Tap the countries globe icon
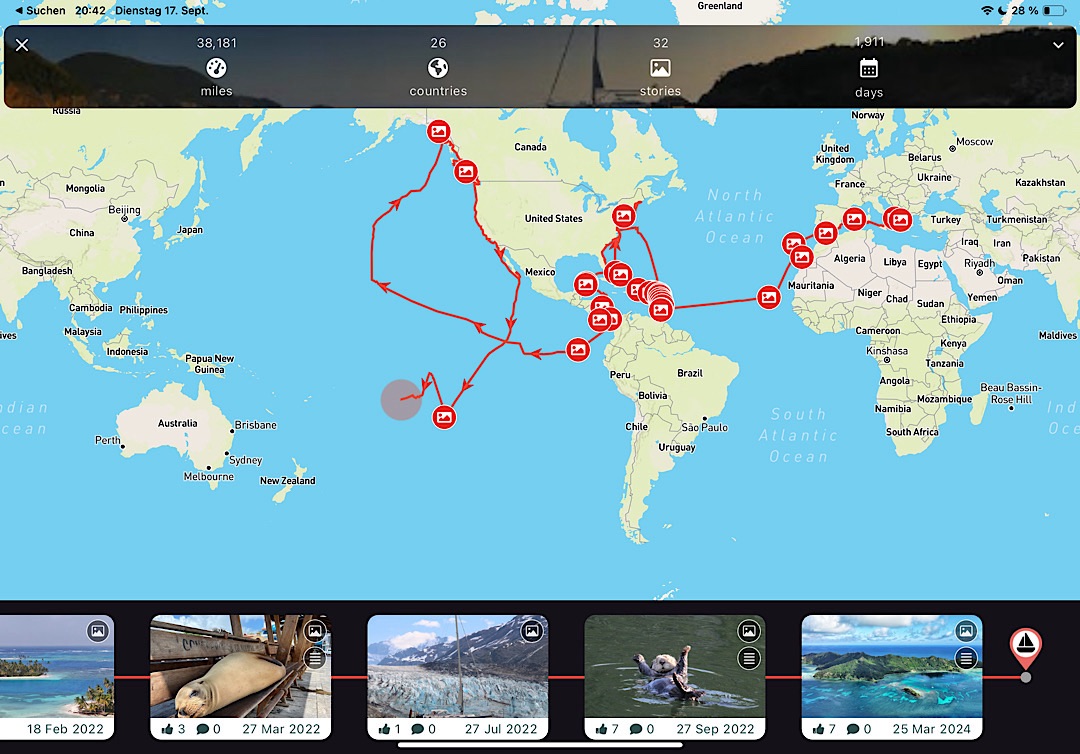The image size is (1080, 754). [x=438, y=68]
